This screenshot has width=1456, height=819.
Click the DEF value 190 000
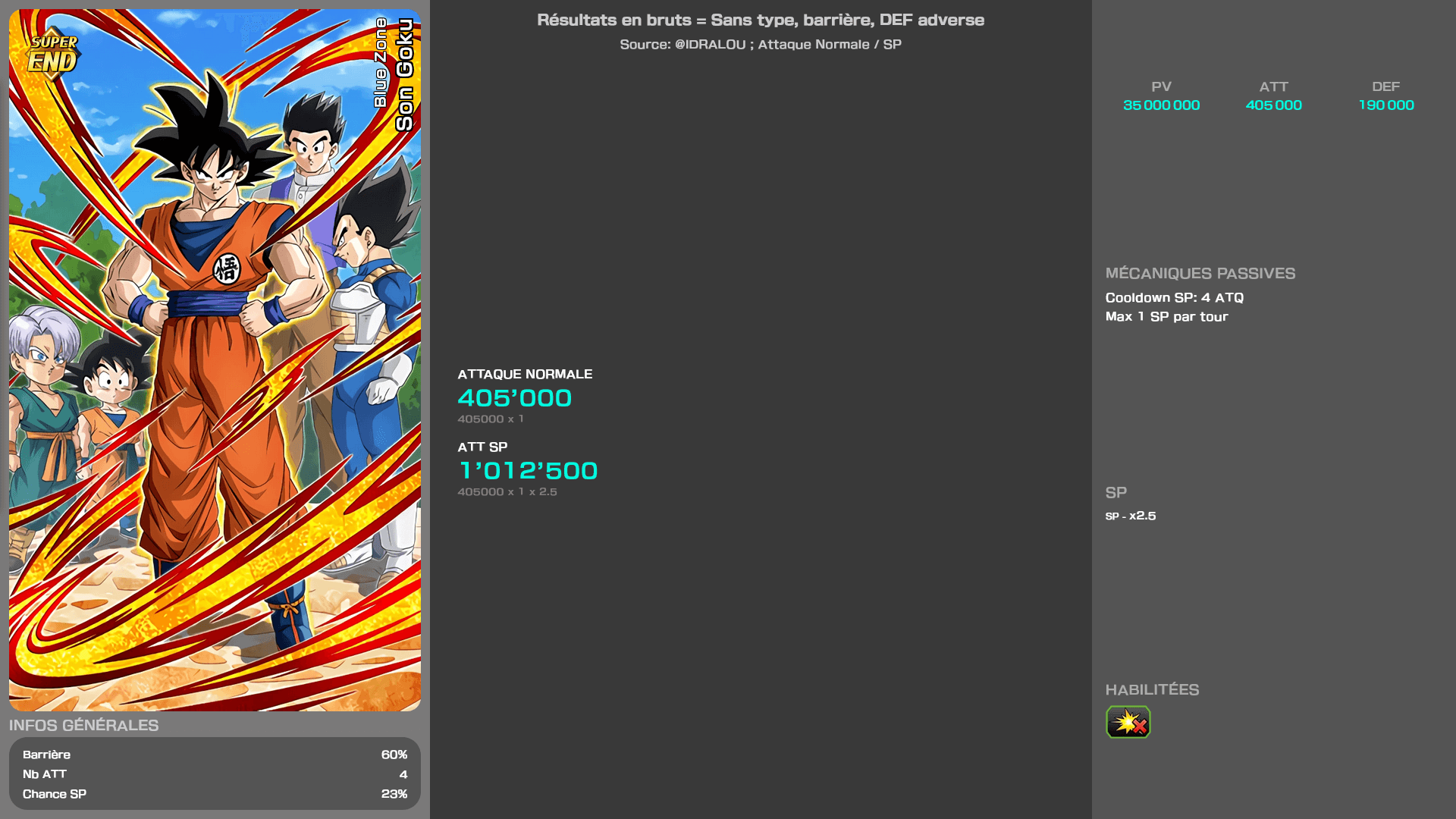[x=1385, y=105]
